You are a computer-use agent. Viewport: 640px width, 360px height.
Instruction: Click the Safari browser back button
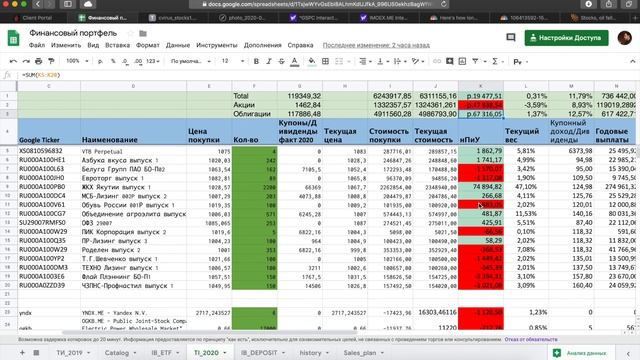(38, 4)
